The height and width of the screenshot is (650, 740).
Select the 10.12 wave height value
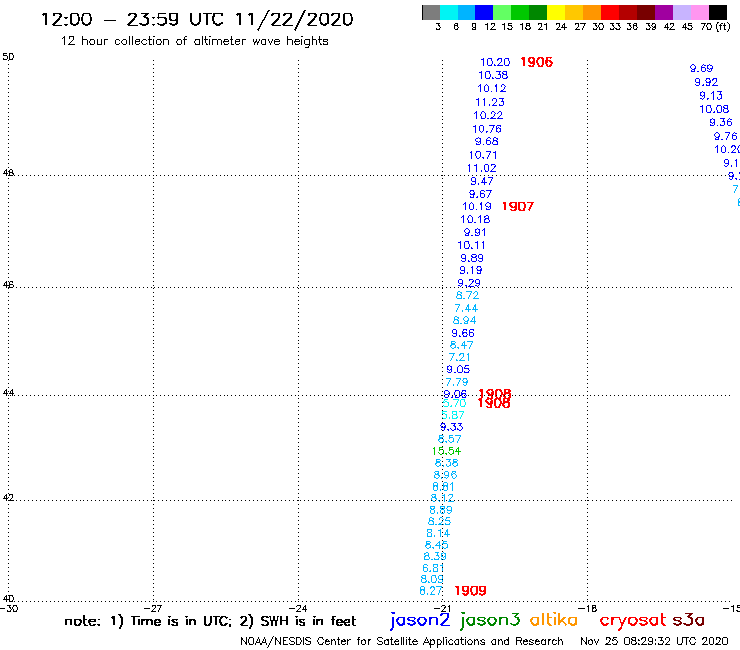click(492, 88)
